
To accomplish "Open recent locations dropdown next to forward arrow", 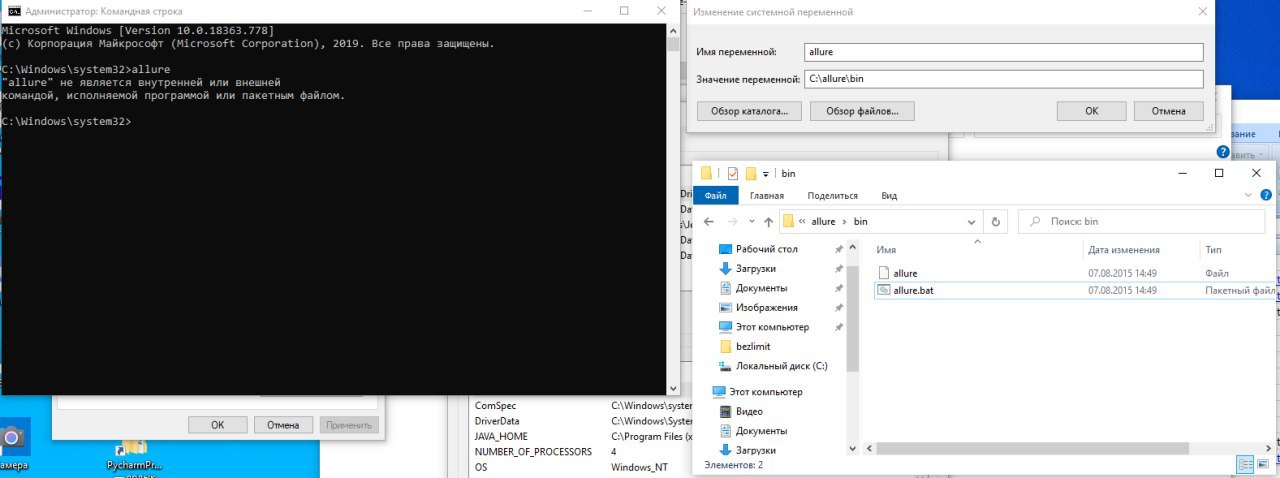I will pos(752,222).
